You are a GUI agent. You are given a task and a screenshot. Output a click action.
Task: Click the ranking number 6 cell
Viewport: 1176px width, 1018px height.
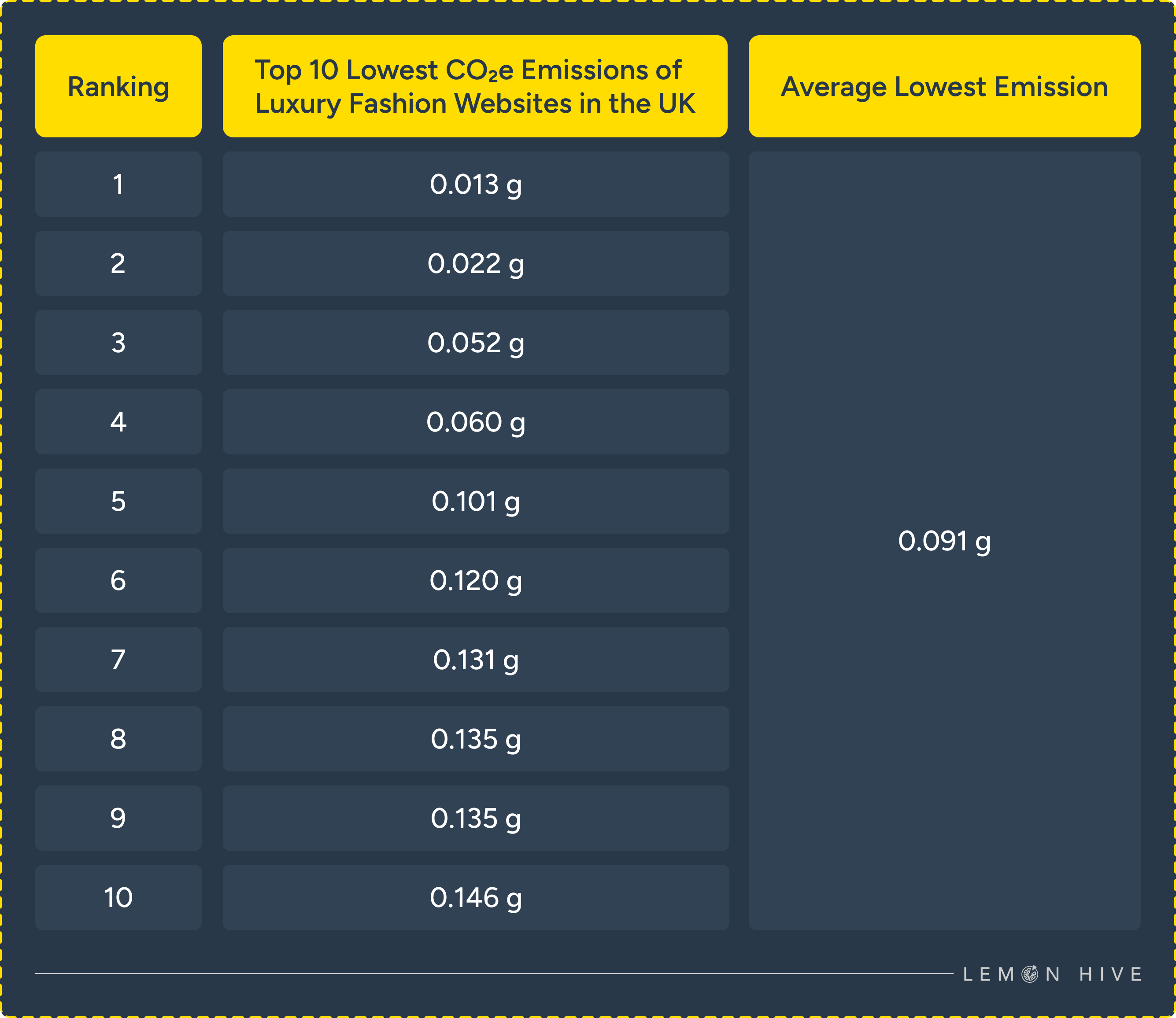pyautogui.click(x=118, y=580)
